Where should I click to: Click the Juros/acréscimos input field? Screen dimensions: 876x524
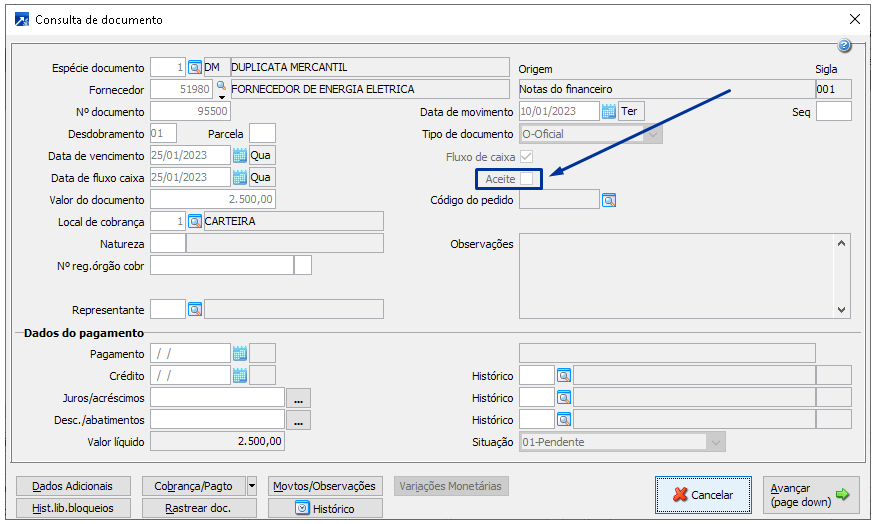(x=218, y=398)
